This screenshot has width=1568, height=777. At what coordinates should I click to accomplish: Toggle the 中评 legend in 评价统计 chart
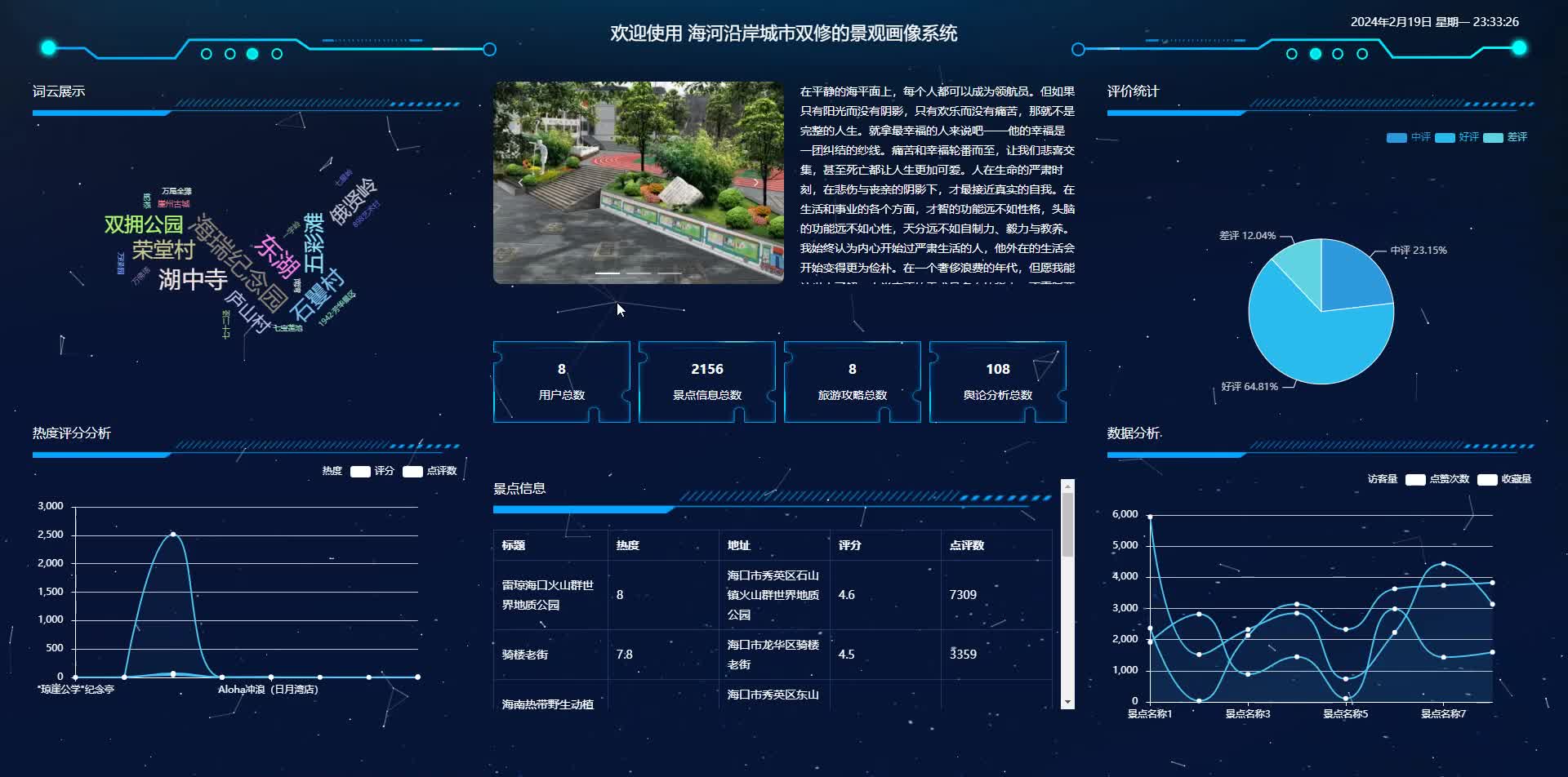click(x=1408, y=137)
